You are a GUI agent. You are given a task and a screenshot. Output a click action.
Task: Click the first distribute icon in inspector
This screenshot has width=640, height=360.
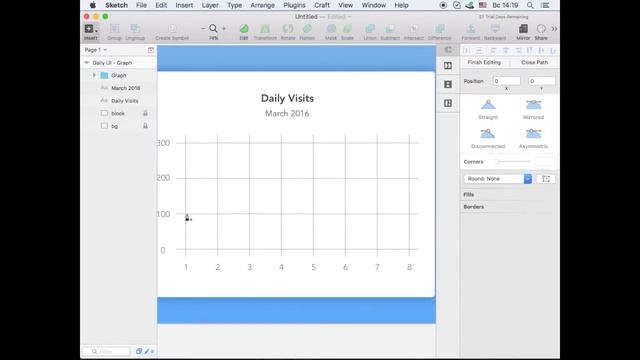467,50
